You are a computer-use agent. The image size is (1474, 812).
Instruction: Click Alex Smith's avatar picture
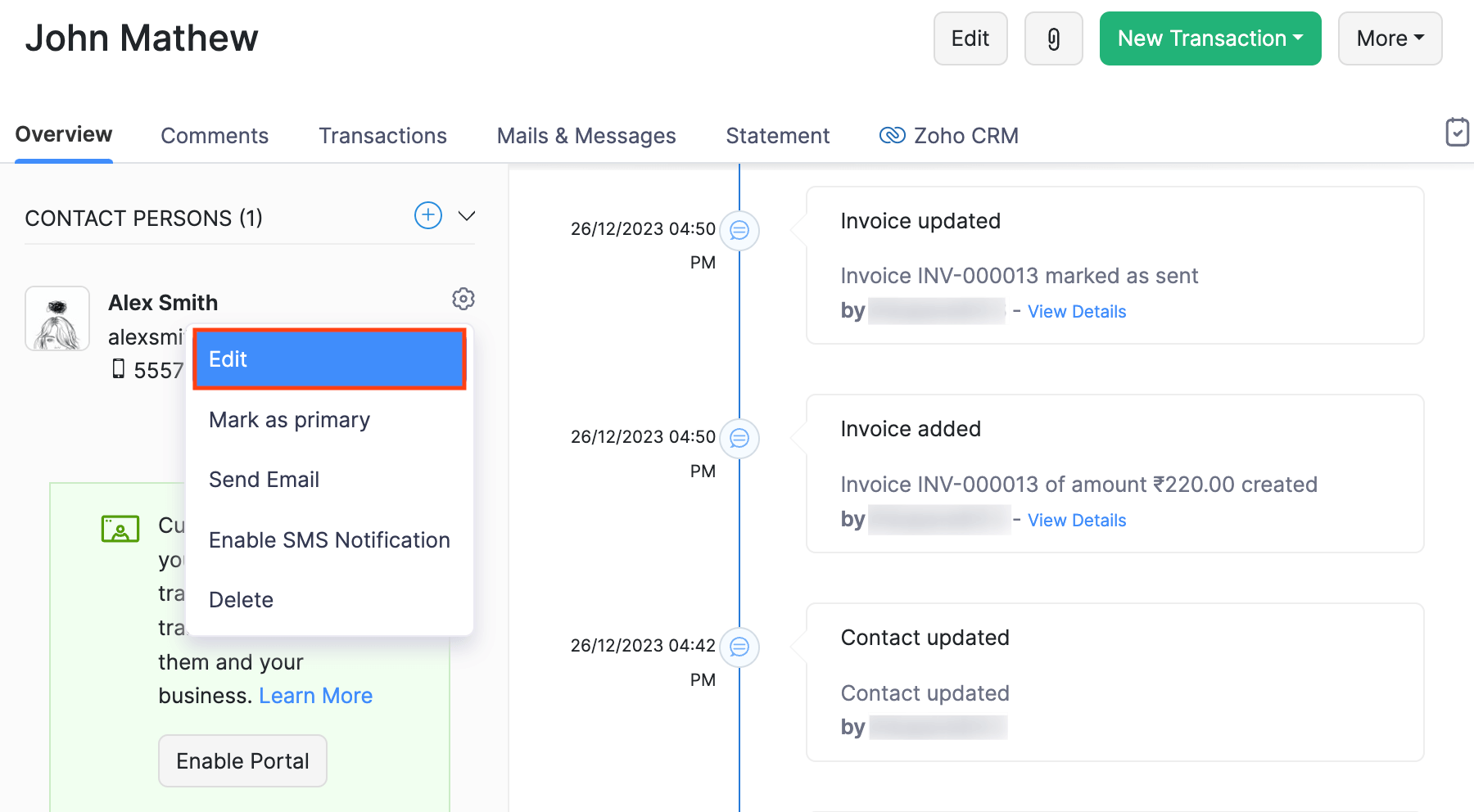(x=57, y=318)
